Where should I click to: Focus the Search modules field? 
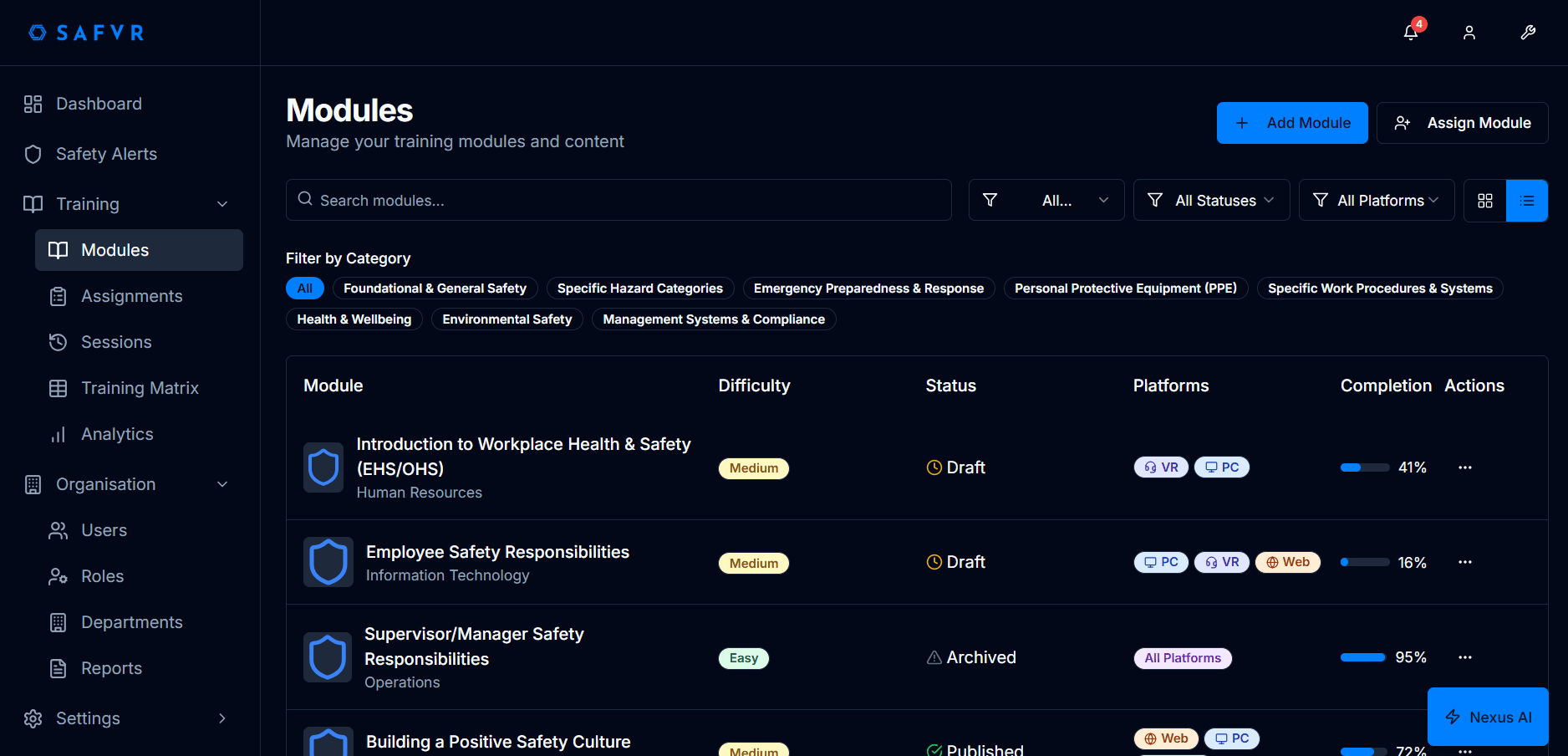coord(619,200)
